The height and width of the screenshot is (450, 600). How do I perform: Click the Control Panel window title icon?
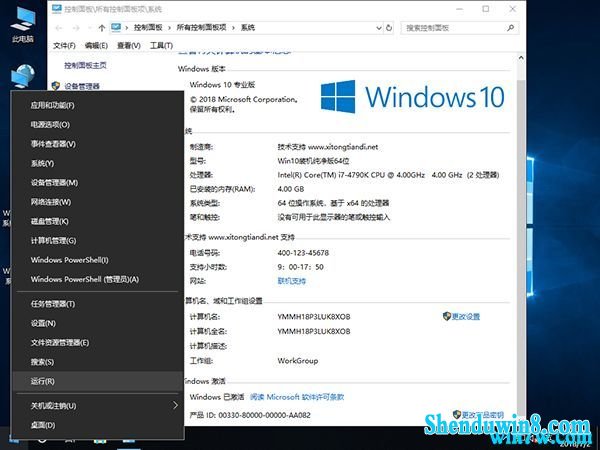tap(57, 8)
